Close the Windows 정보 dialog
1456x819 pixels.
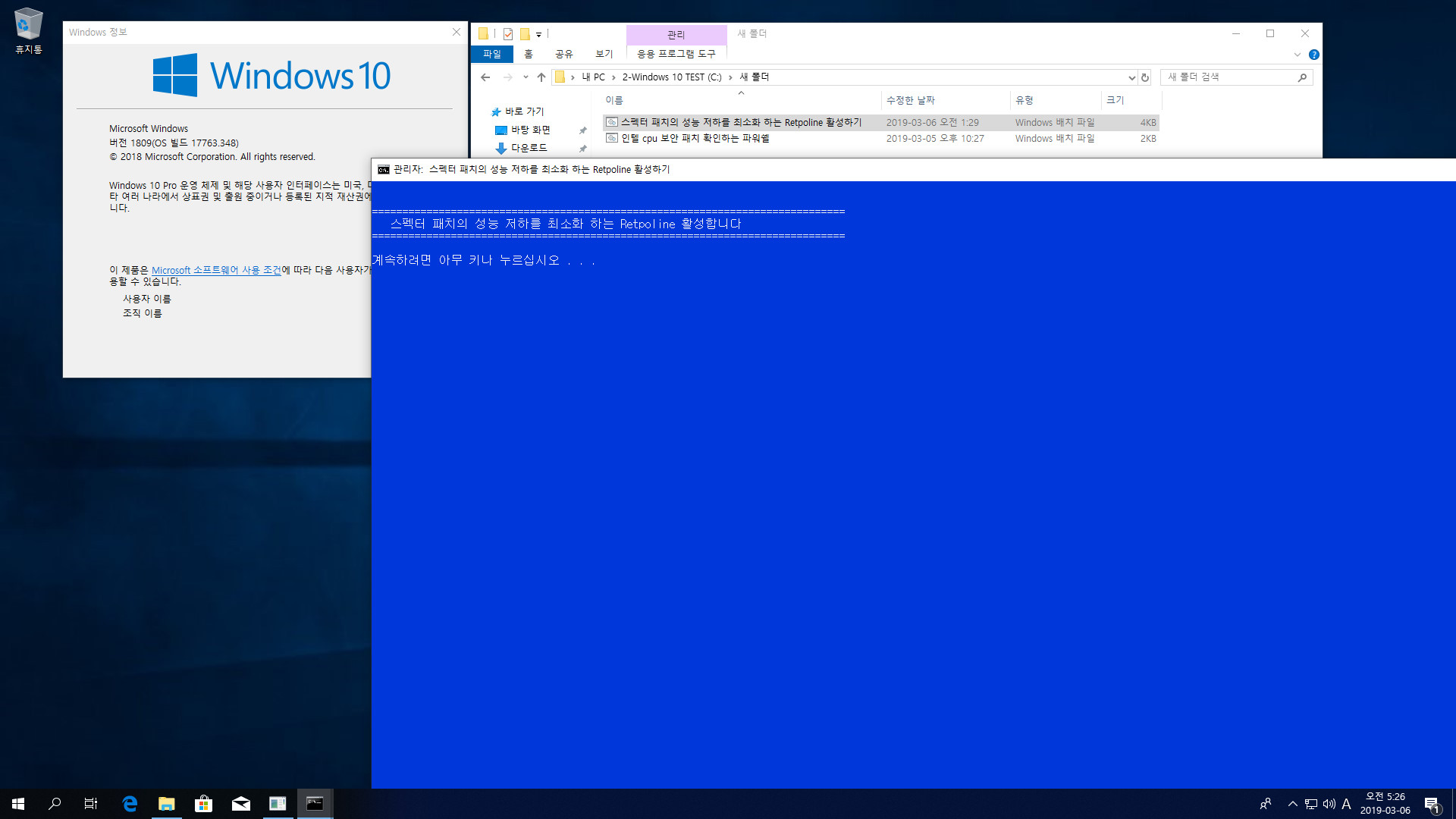[x=456, y=32]
